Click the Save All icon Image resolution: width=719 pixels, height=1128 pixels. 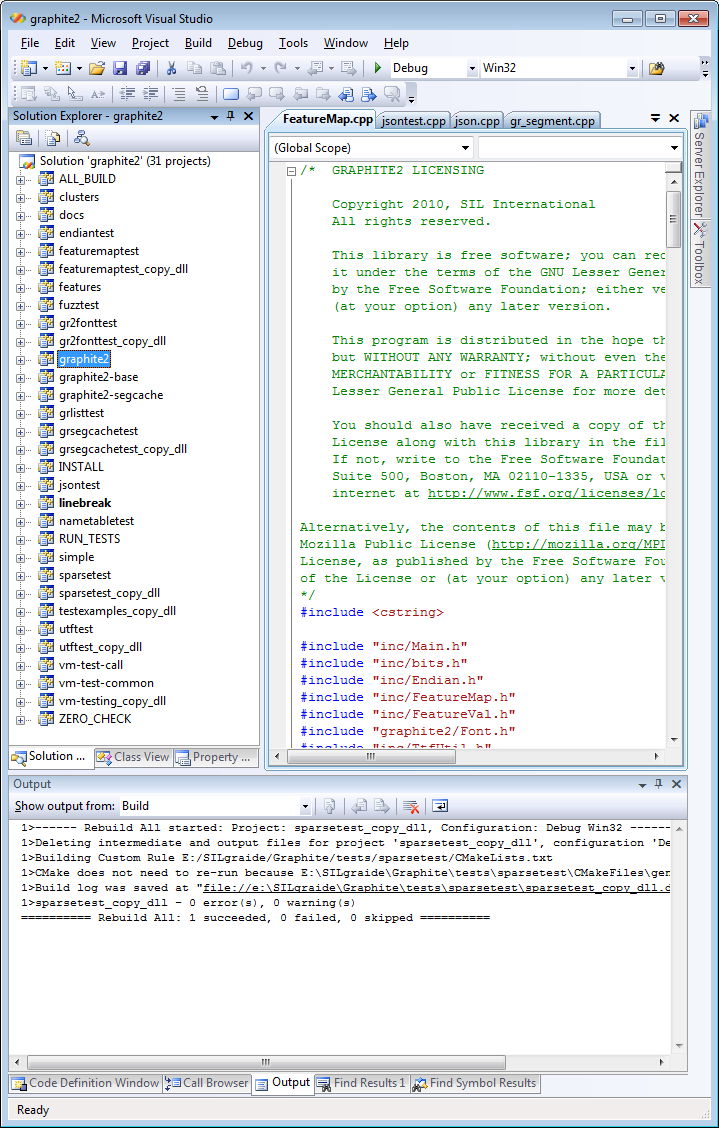(x=143, y=68)
